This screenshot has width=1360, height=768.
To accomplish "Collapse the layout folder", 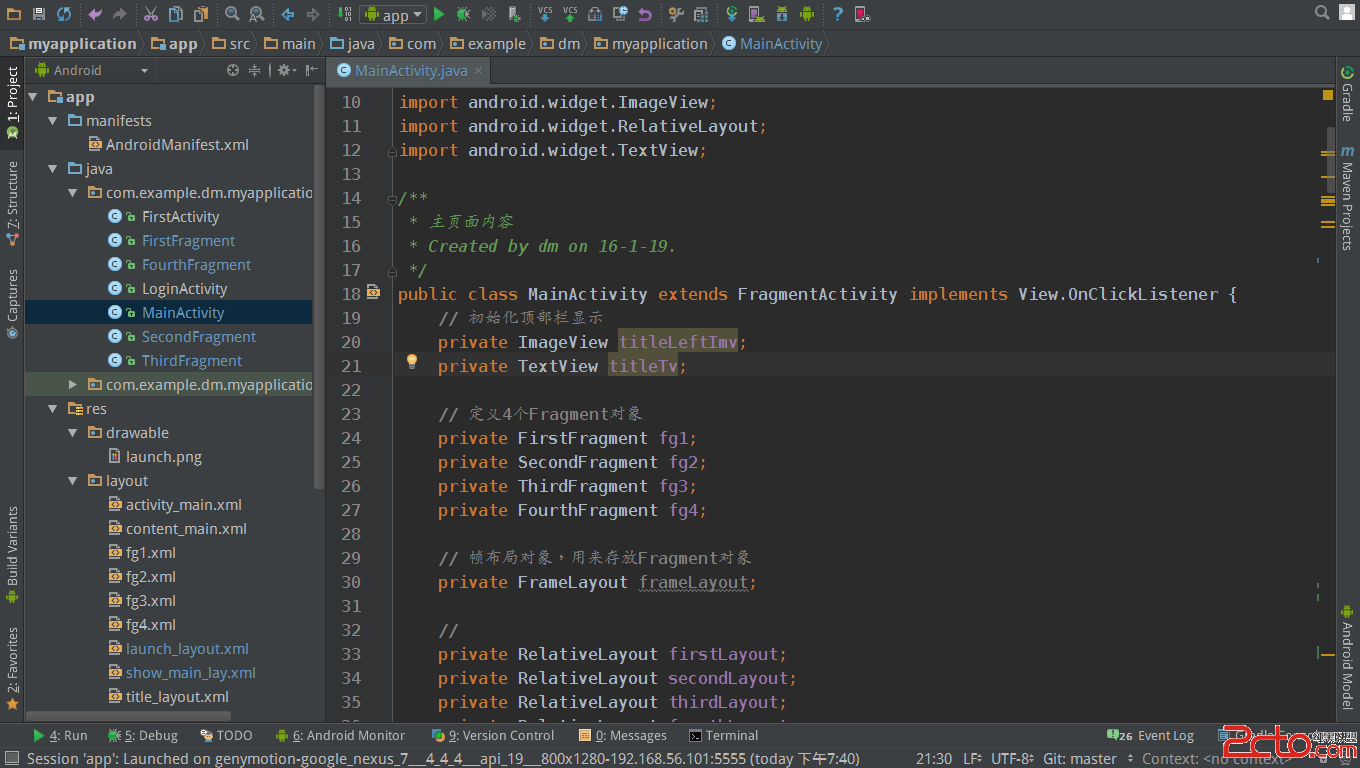I will point(72,480).
